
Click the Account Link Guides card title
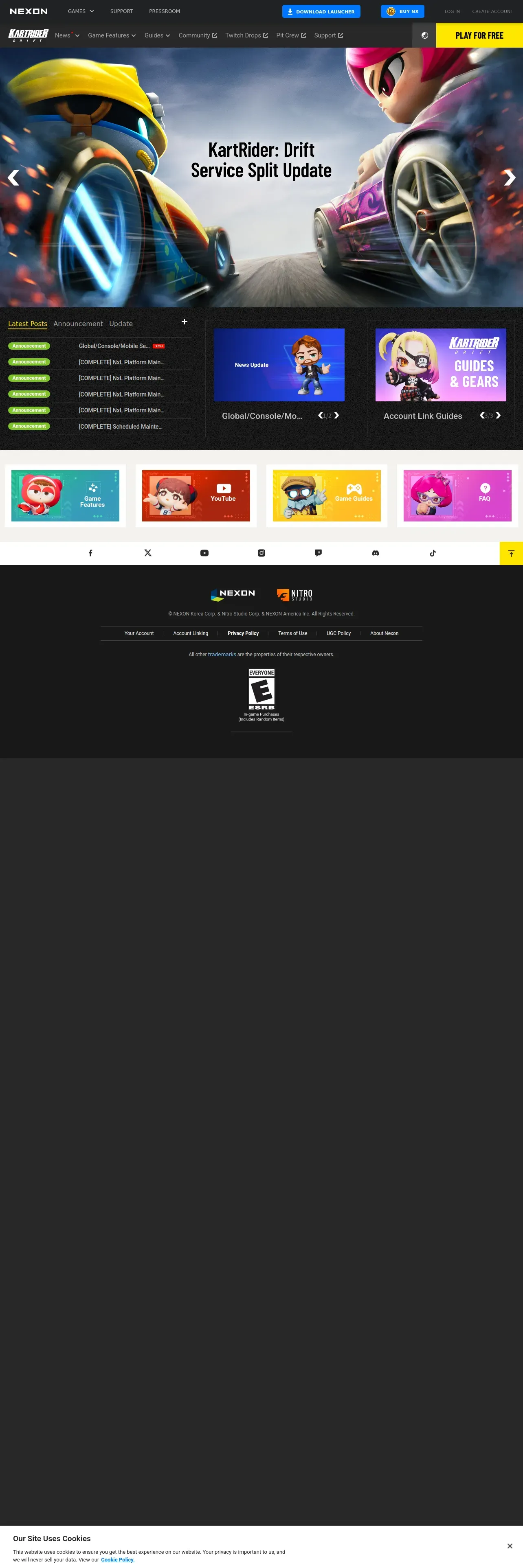(x=422, y=416)
